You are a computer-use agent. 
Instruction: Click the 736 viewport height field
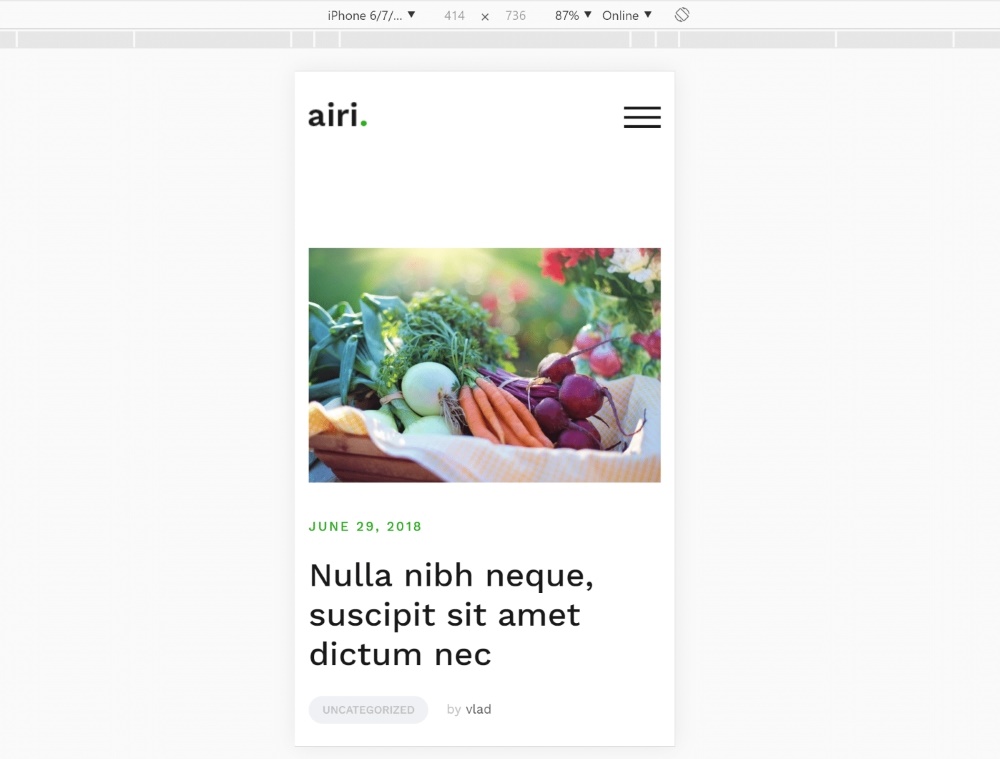pyautogui.click(x=515, y=15)
